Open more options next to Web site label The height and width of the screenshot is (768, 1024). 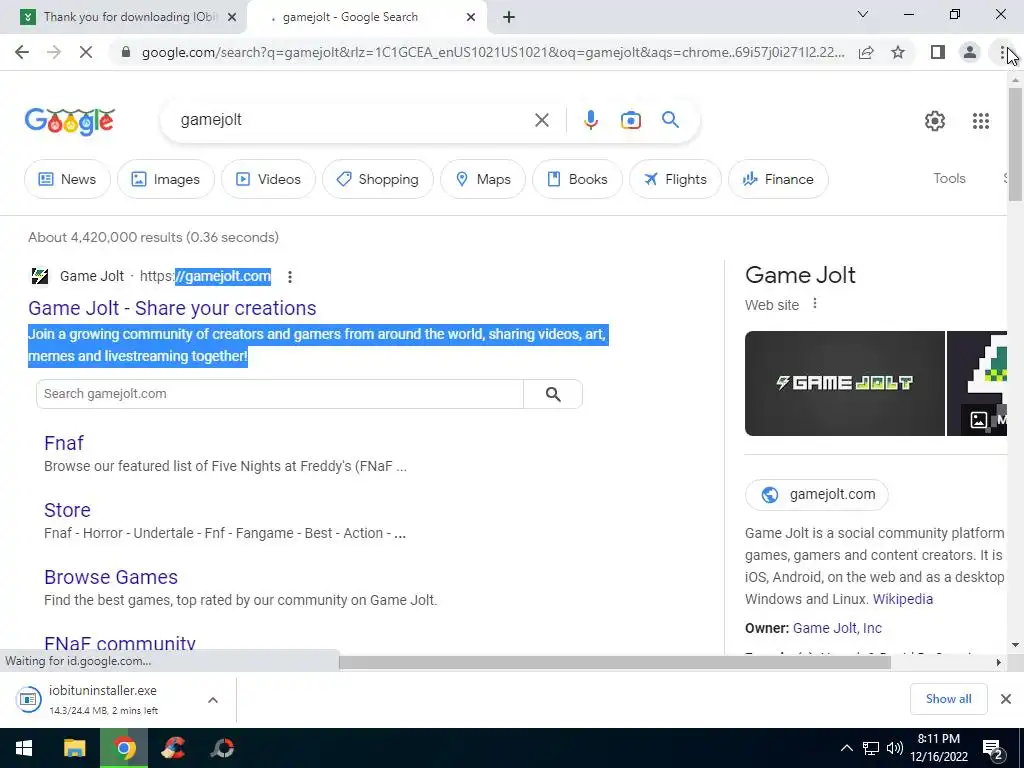click(814, 304)
